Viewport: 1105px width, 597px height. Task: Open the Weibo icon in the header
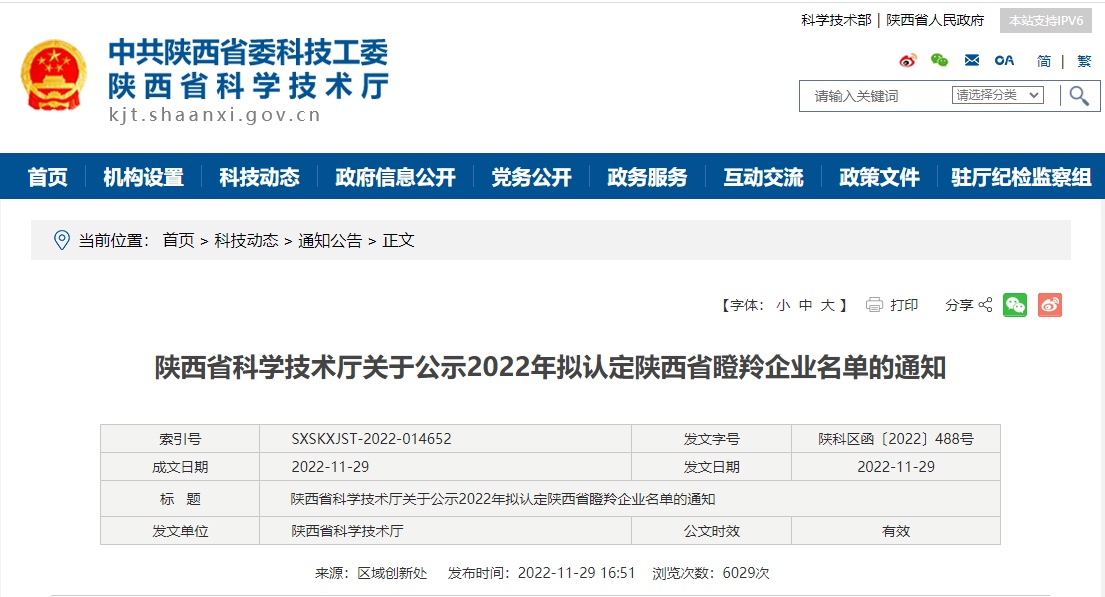tap(907, 61)
